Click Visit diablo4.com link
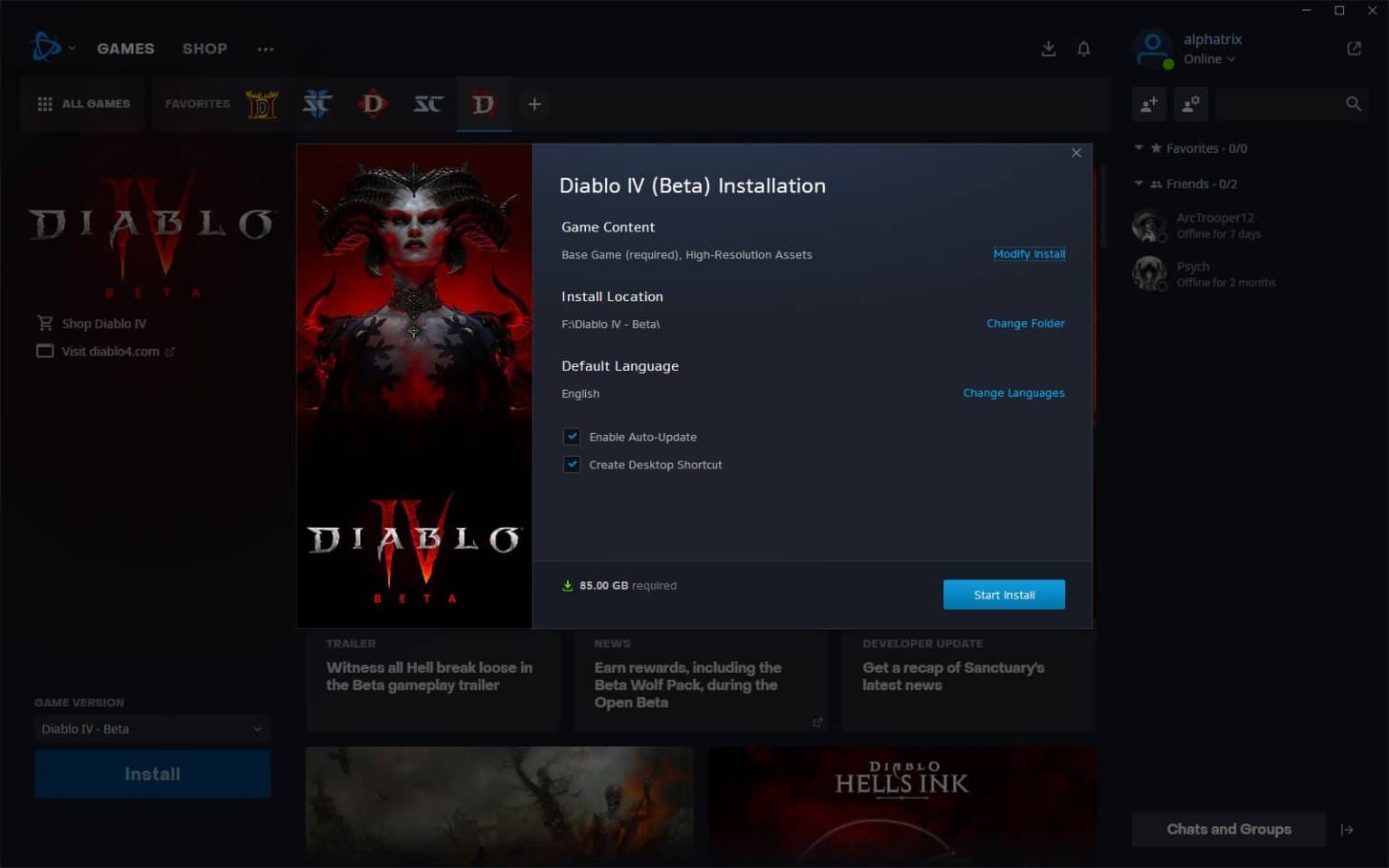 110,352
